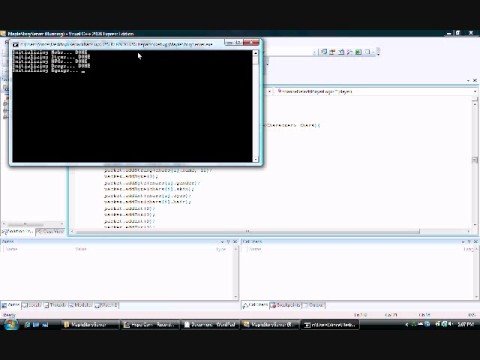Toggle auto-hide pin on Autos panel
The image size is (480, 360).
(228, 241)
